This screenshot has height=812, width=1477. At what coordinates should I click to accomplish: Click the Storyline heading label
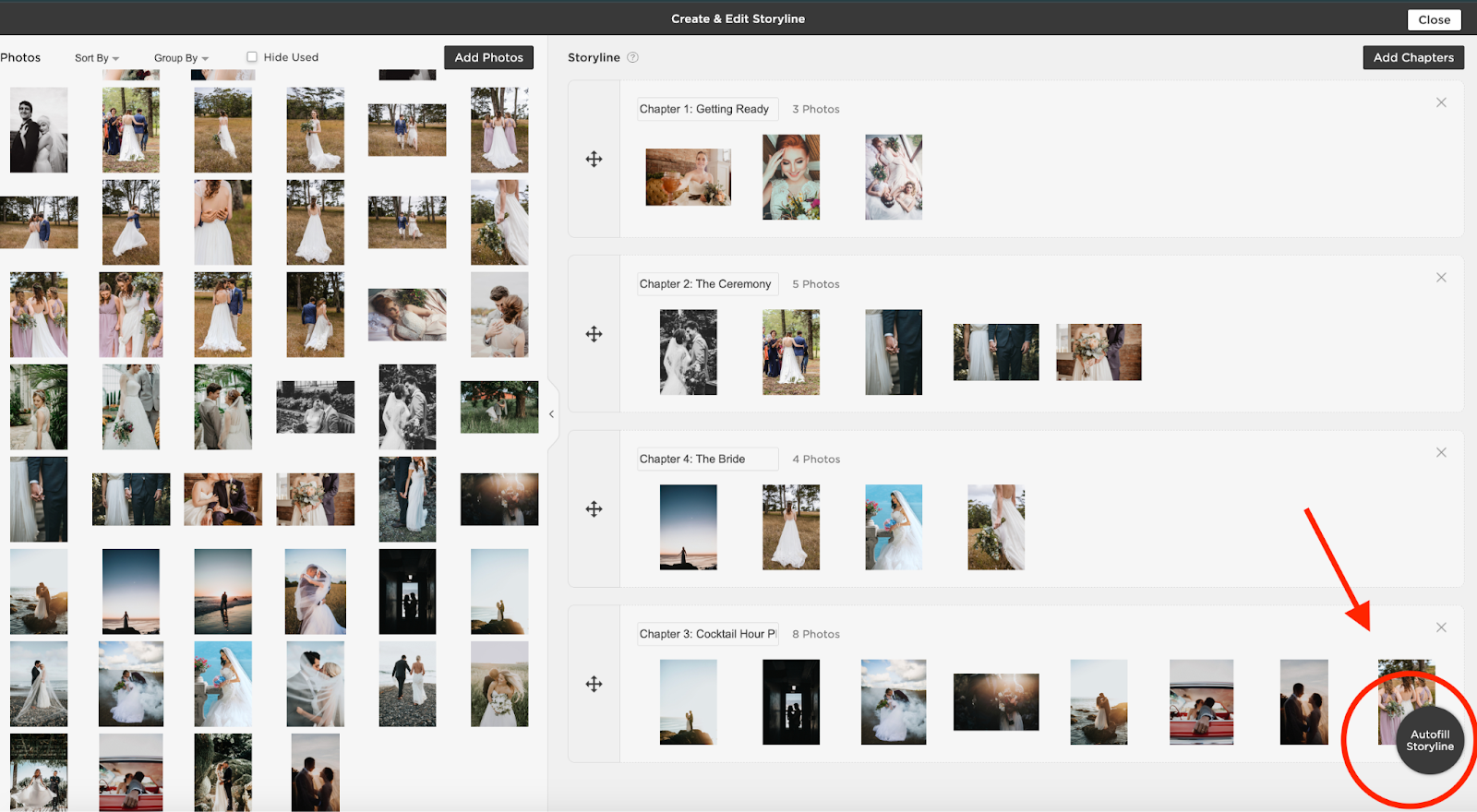(594, 57)
